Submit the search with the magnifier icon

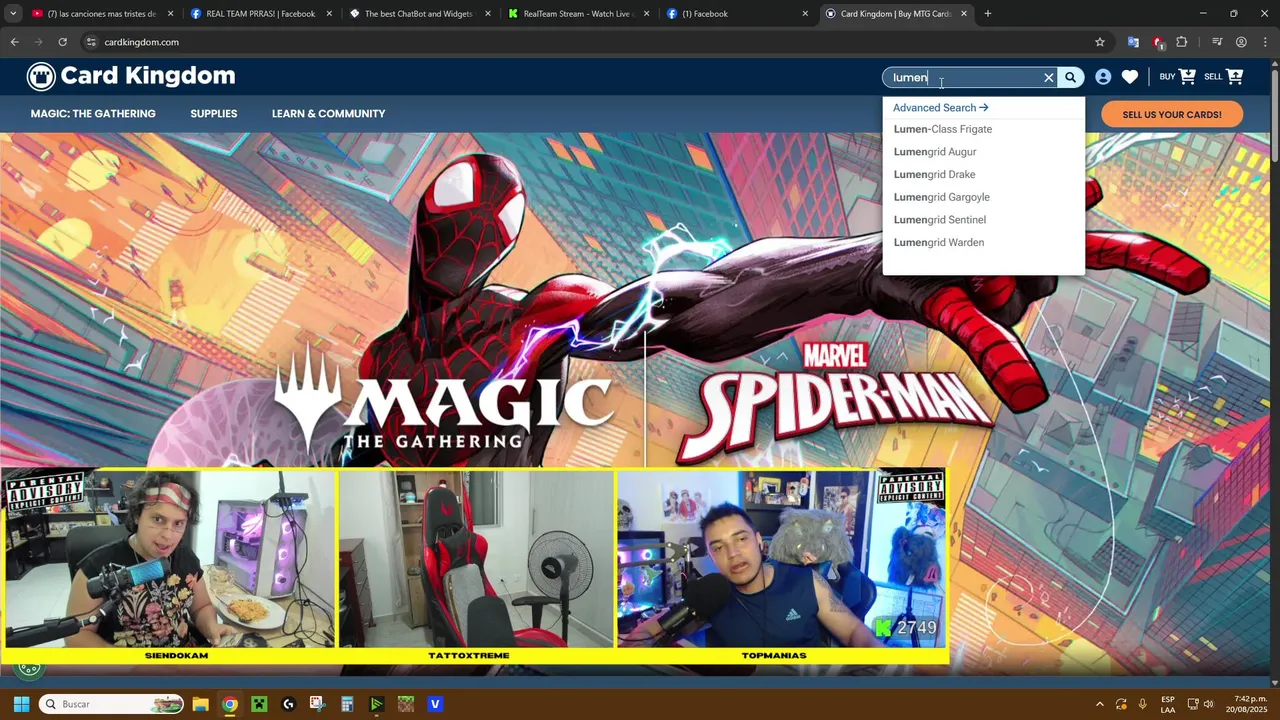pyautogui.click(x=1070, y=77)
